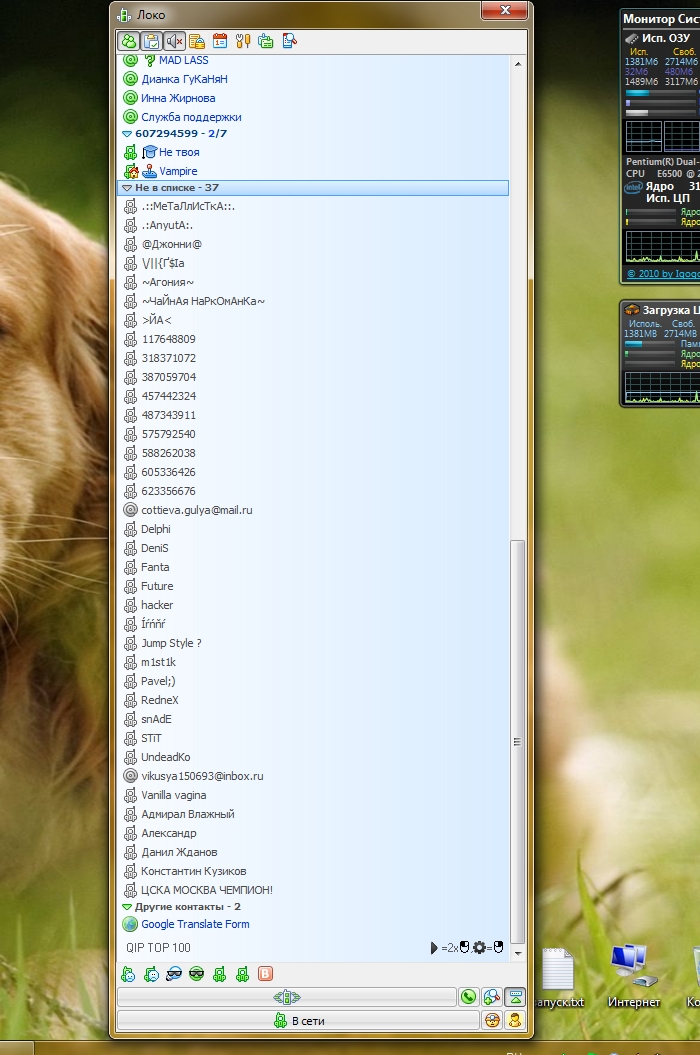The image size is (700, 1055).
Task: Toggle the mute sound speaker button
Action: (x=174, y=41)
